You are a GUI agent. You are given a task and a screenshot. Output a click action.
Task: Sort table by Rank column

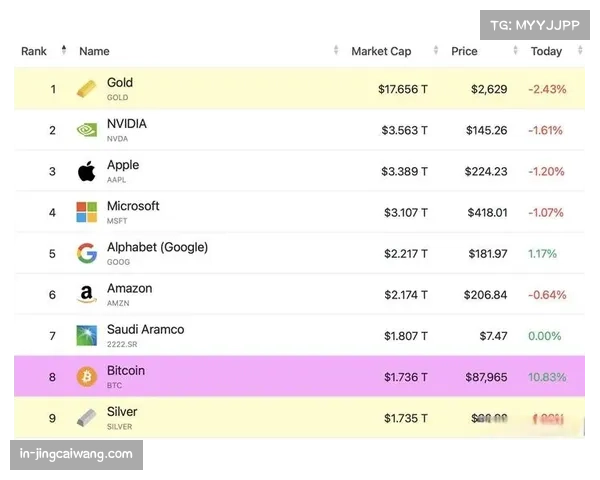(35, 51)
